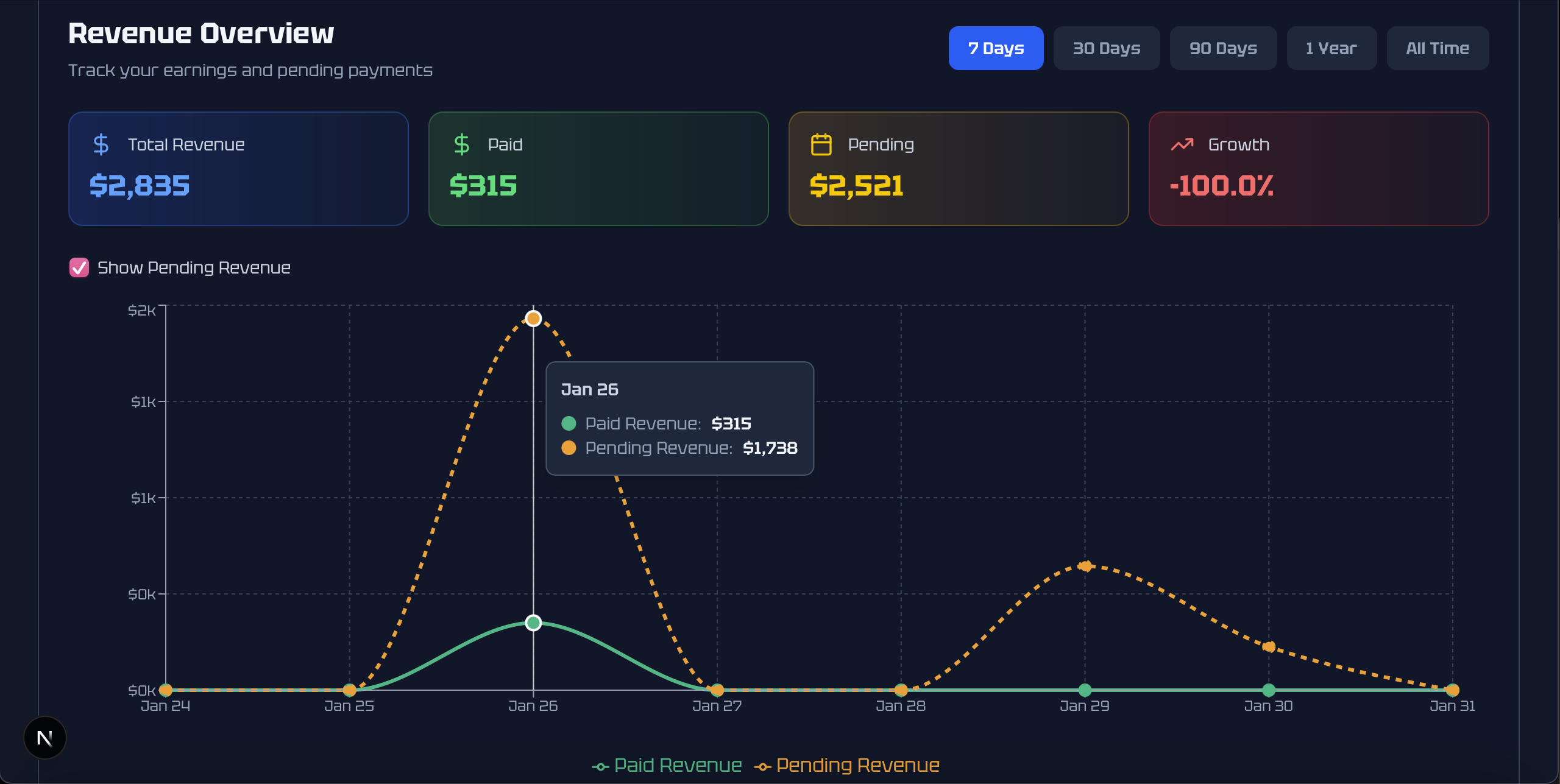Image resolution: width=1560 pixels, height=784 pixels.
Task: Select the 1 Year range
Action: (1331, 48)
